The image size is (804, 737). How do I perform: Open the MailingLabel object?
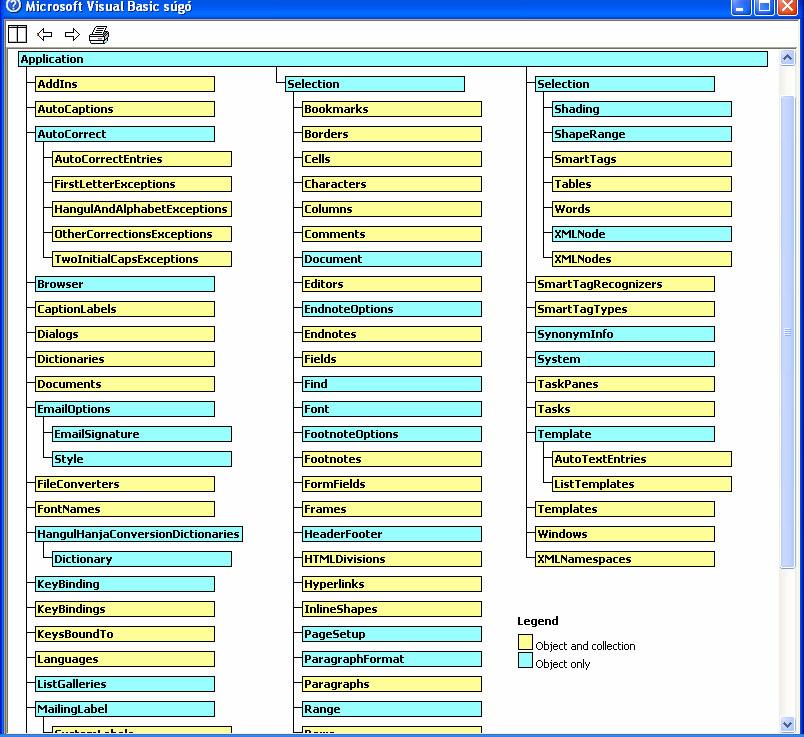[x=125, y=709]
